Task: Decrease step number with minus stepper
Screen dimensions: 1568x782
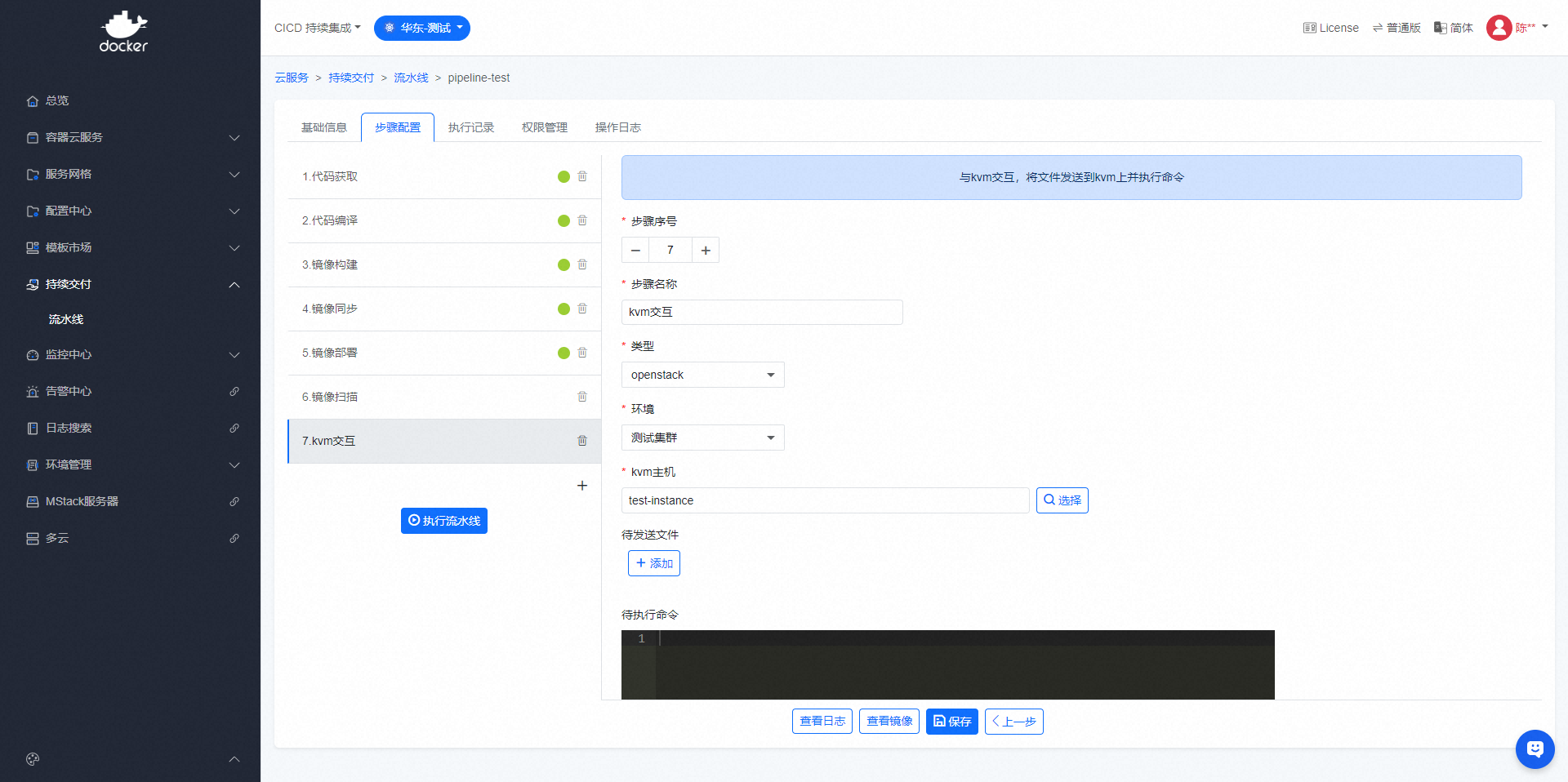Action: tap(635, 251)
